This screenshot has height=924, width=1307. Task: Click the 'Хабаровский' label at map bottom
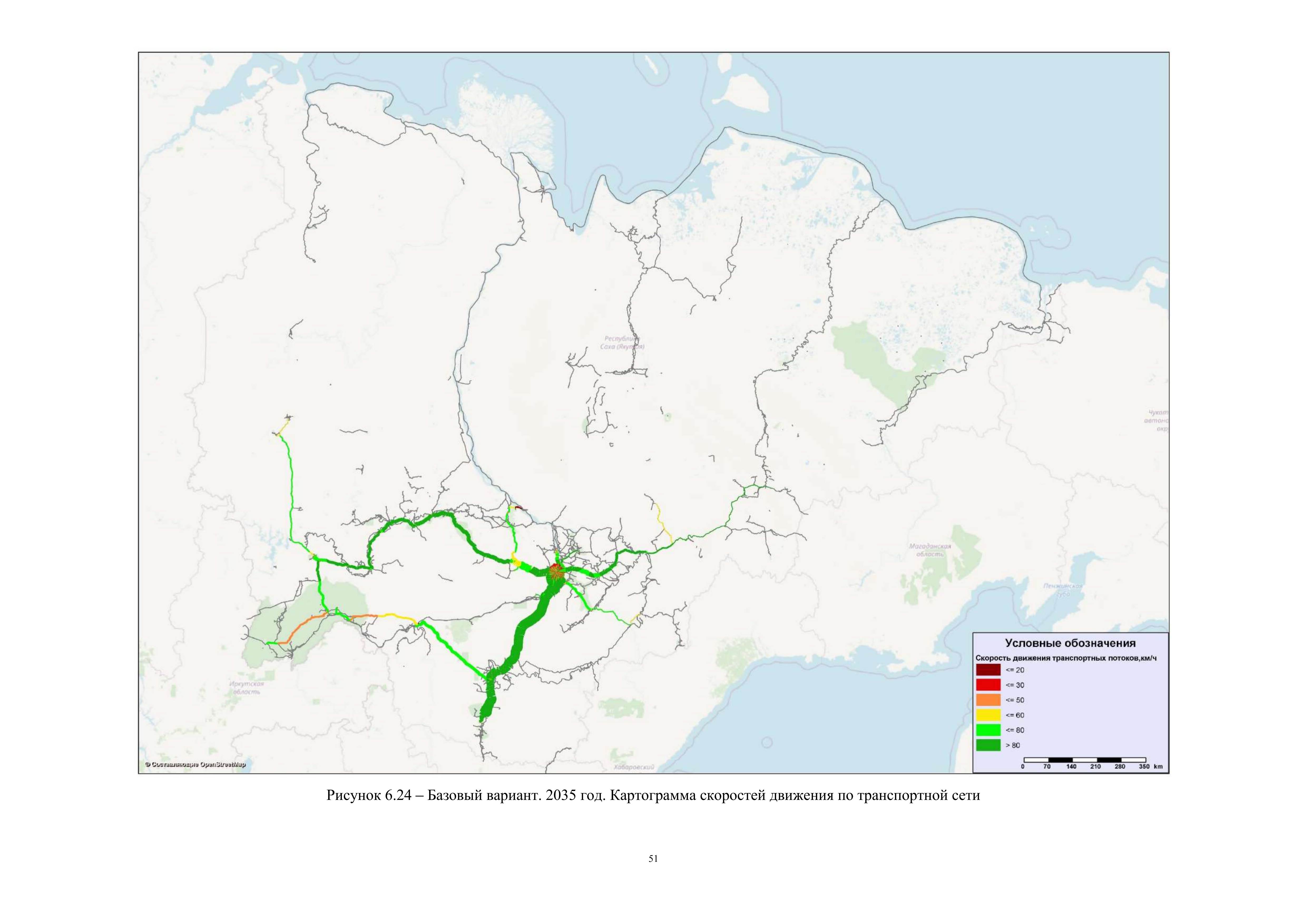[x=634, y=768]
